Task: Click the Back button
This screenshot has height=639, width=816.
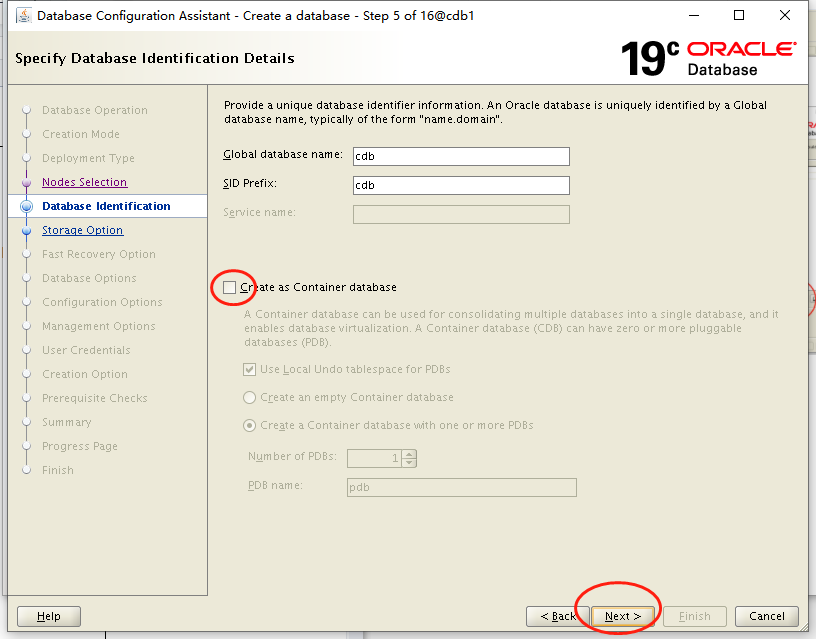Action: 558,617
